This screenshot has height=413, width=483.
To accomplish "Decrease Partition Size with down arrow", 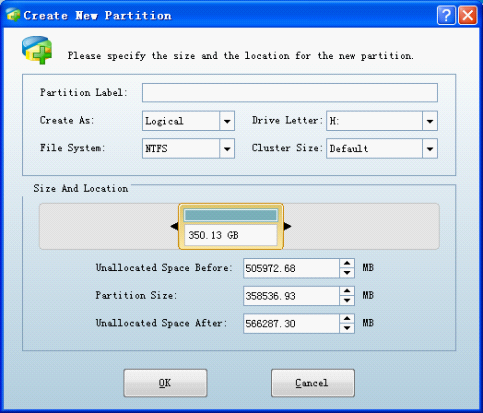I will pyautogui.click(x=347, y=301).
